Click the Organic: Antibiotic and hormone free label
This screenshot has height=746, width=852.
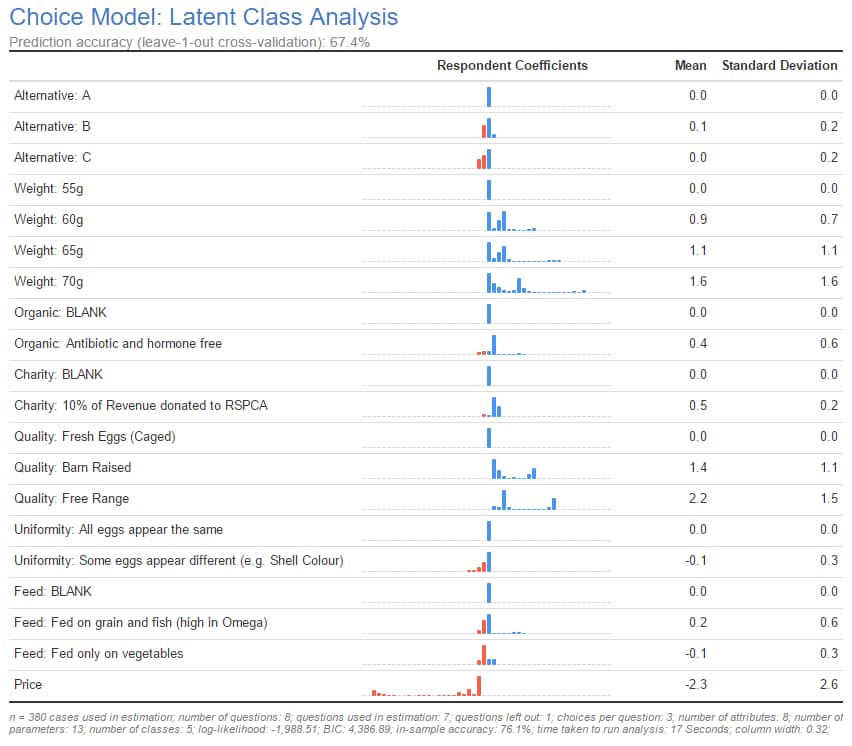[118, 344]
